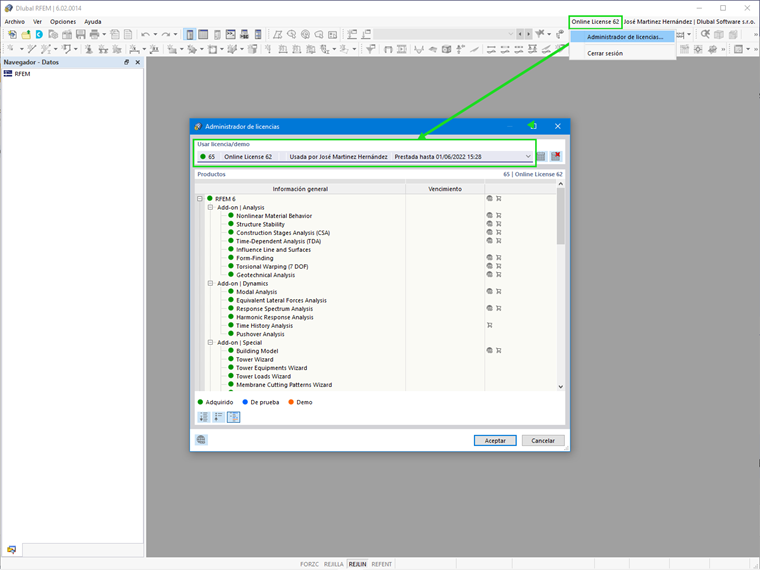Click web icon for Nonlinear Material Behavior
760x570 pixels.
(490, 216)
